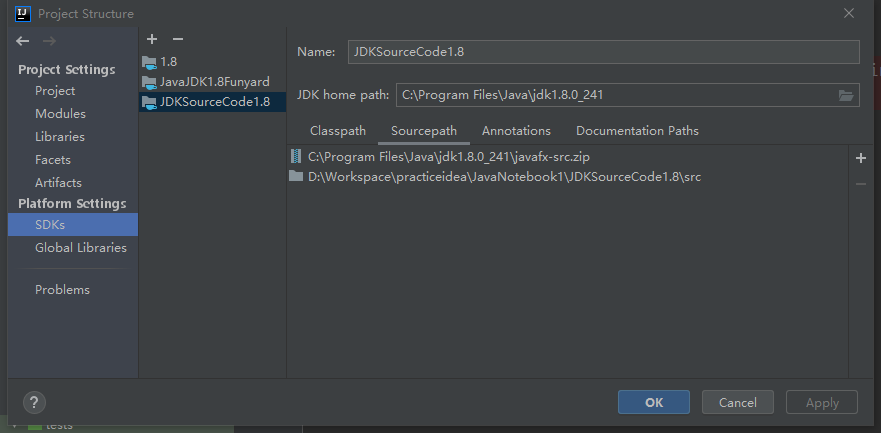Select the 1.8 SDK entry
This screenshot has height=433, width=881.
point(212,62)
